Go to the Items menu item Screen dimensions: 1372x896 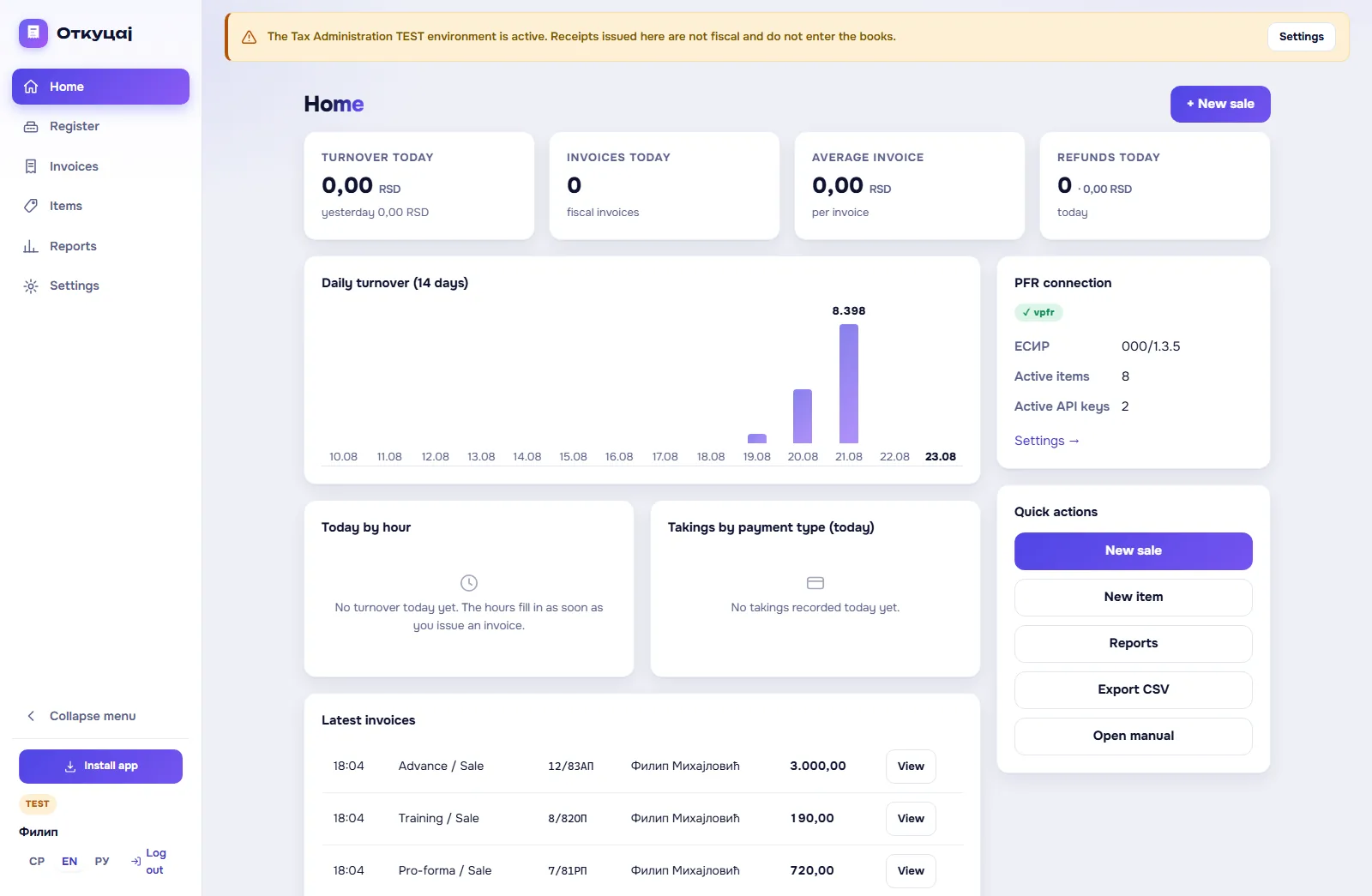[100, 206]
